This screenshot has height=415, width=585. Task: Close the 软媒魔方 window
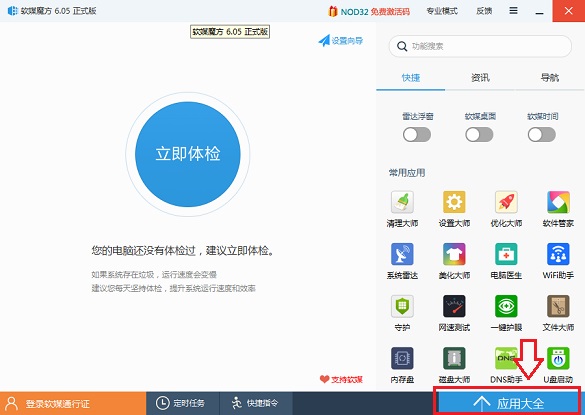point(569,11)
